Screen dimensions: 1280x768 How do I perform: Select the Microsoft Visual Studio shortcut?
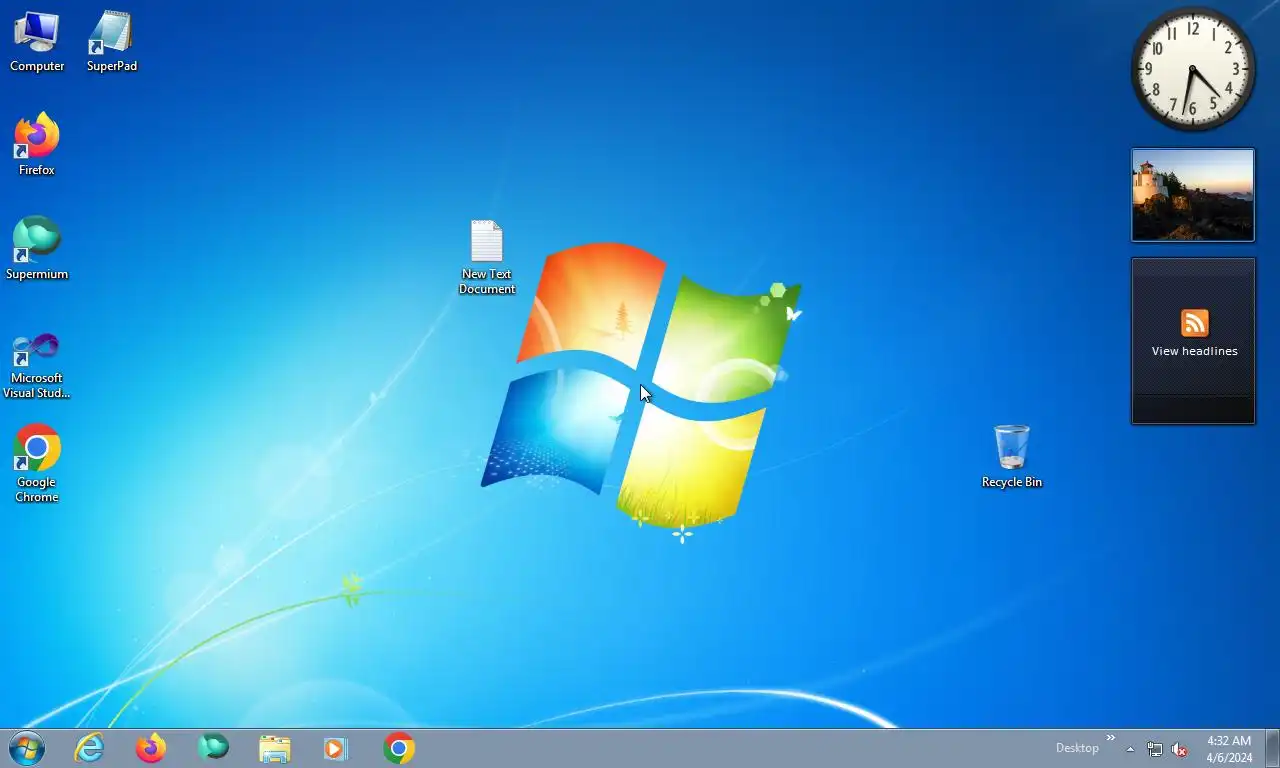37,365
